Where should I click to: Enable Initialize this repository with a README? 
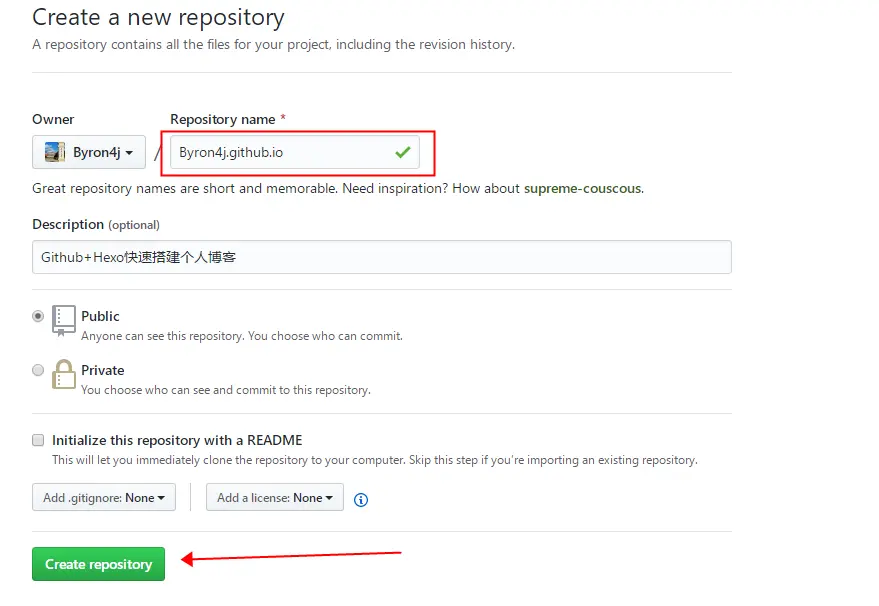tap(38, 440)
